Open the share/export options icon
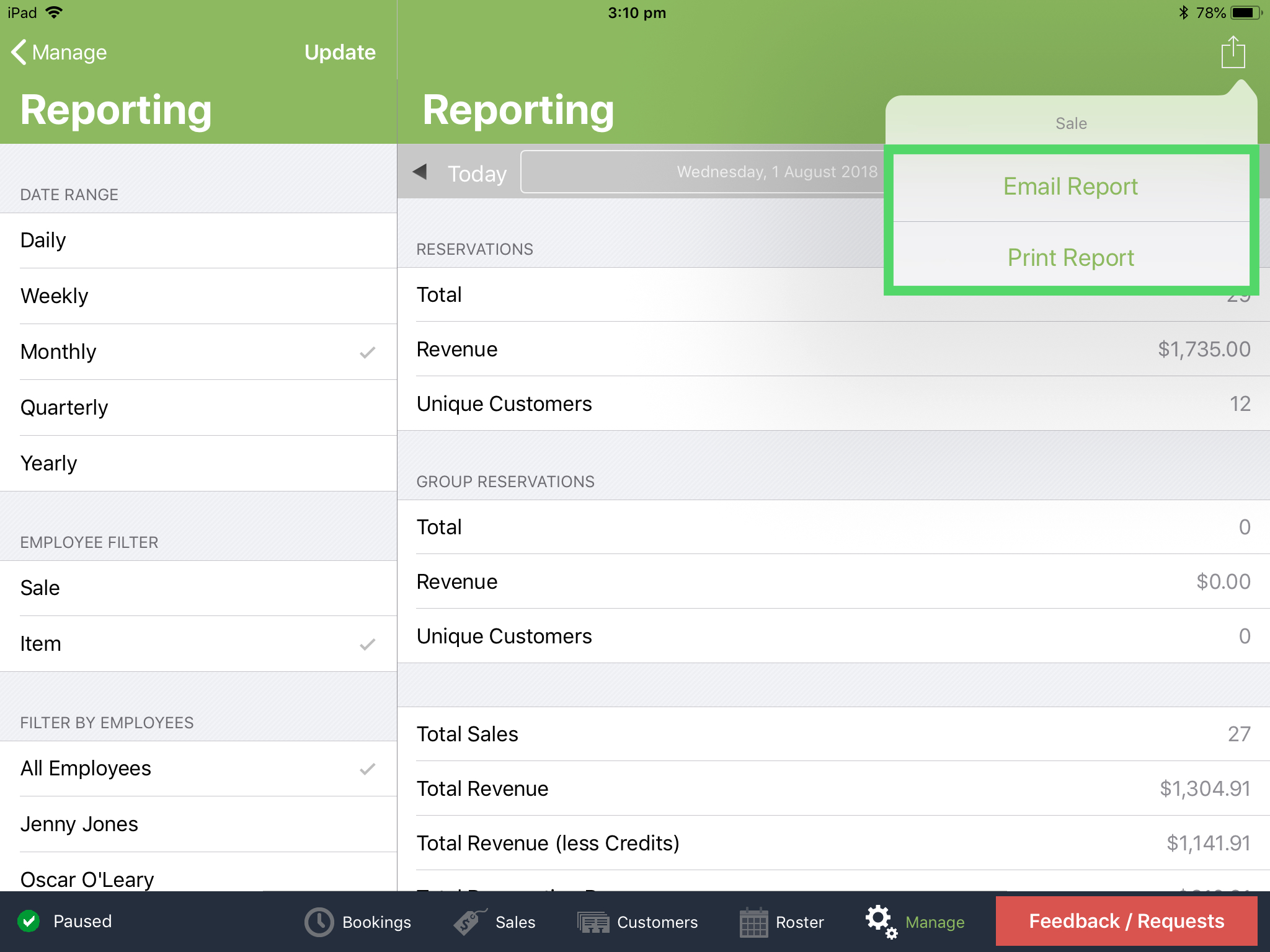Screen dimensions: 1270x952 (x=1233, y=52)
